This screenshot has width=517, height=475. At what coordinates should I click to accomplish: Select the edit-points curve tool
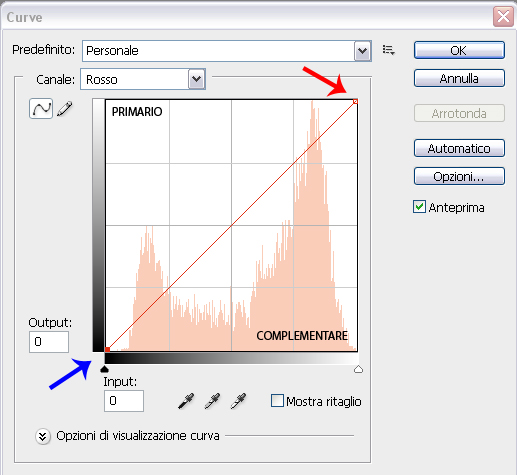[x=41, y=108]
